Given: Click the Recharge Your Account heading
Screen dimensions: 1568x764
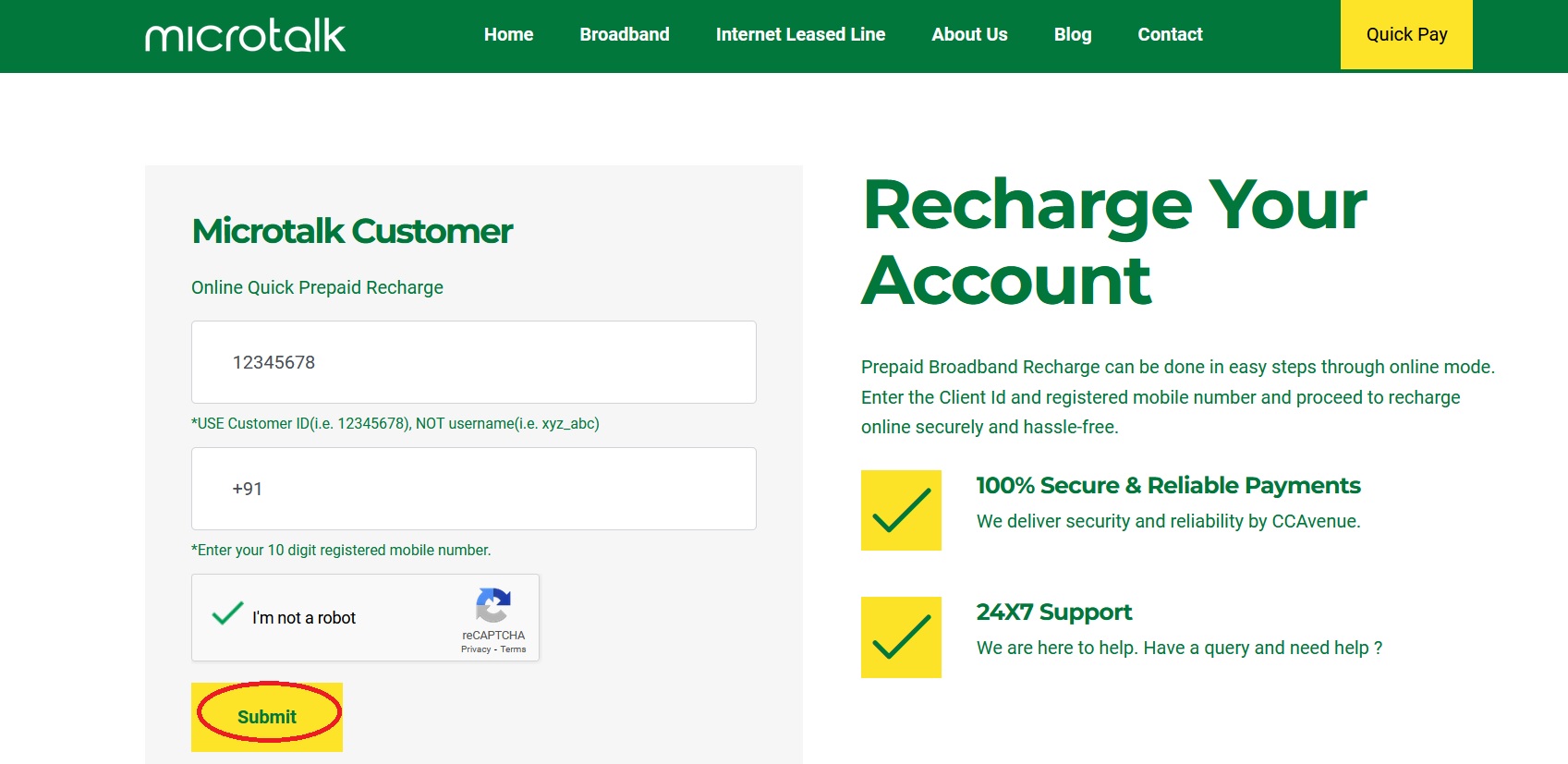Looking at the screenshot, I should 1113,242.
